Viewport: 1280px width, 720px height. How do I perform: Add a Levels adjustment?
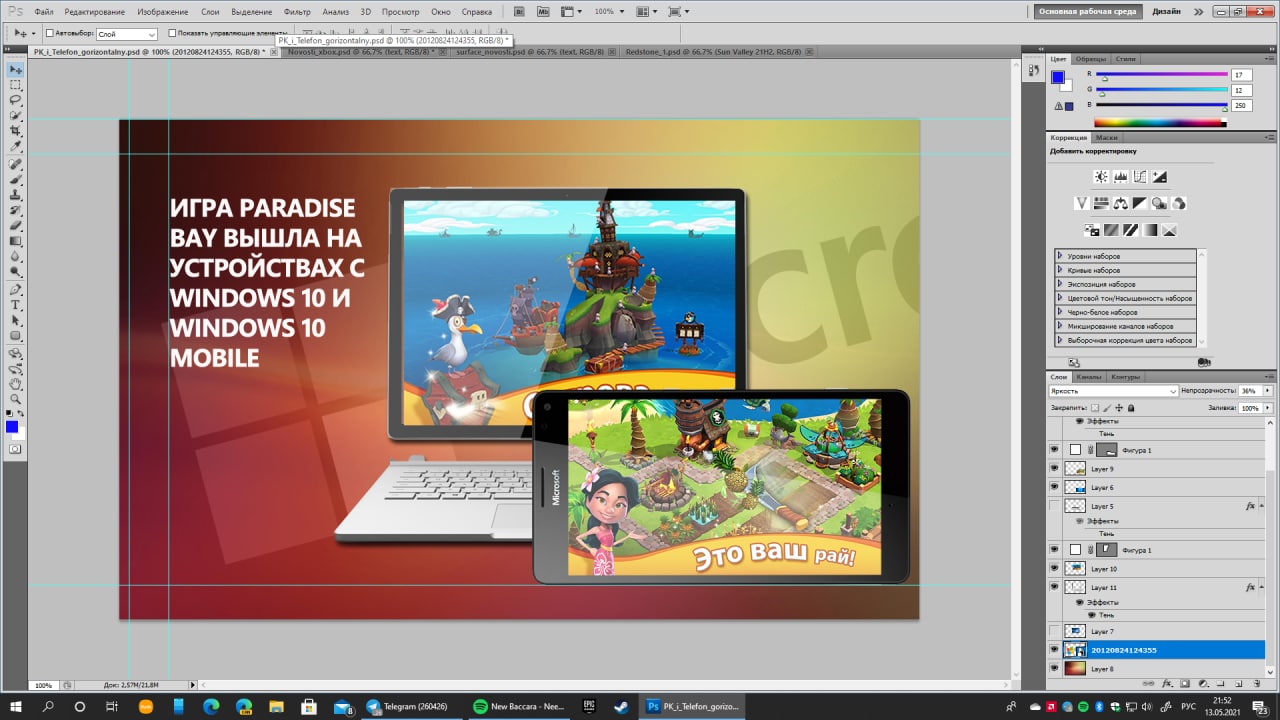coord(1121,177)
